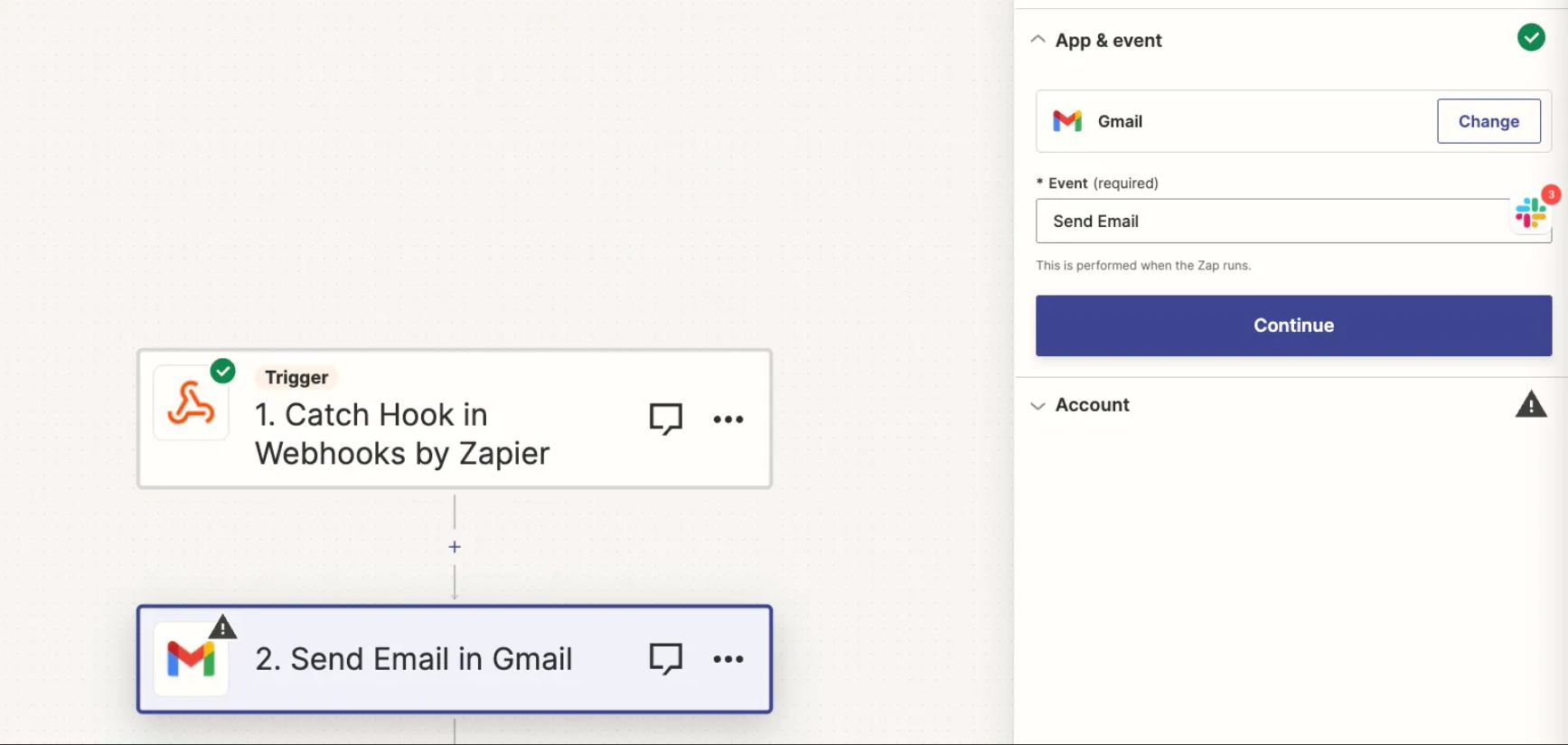1568x745 pixels.
Task: Click the Account section warning icon
Action: (x=1530, y=404)
